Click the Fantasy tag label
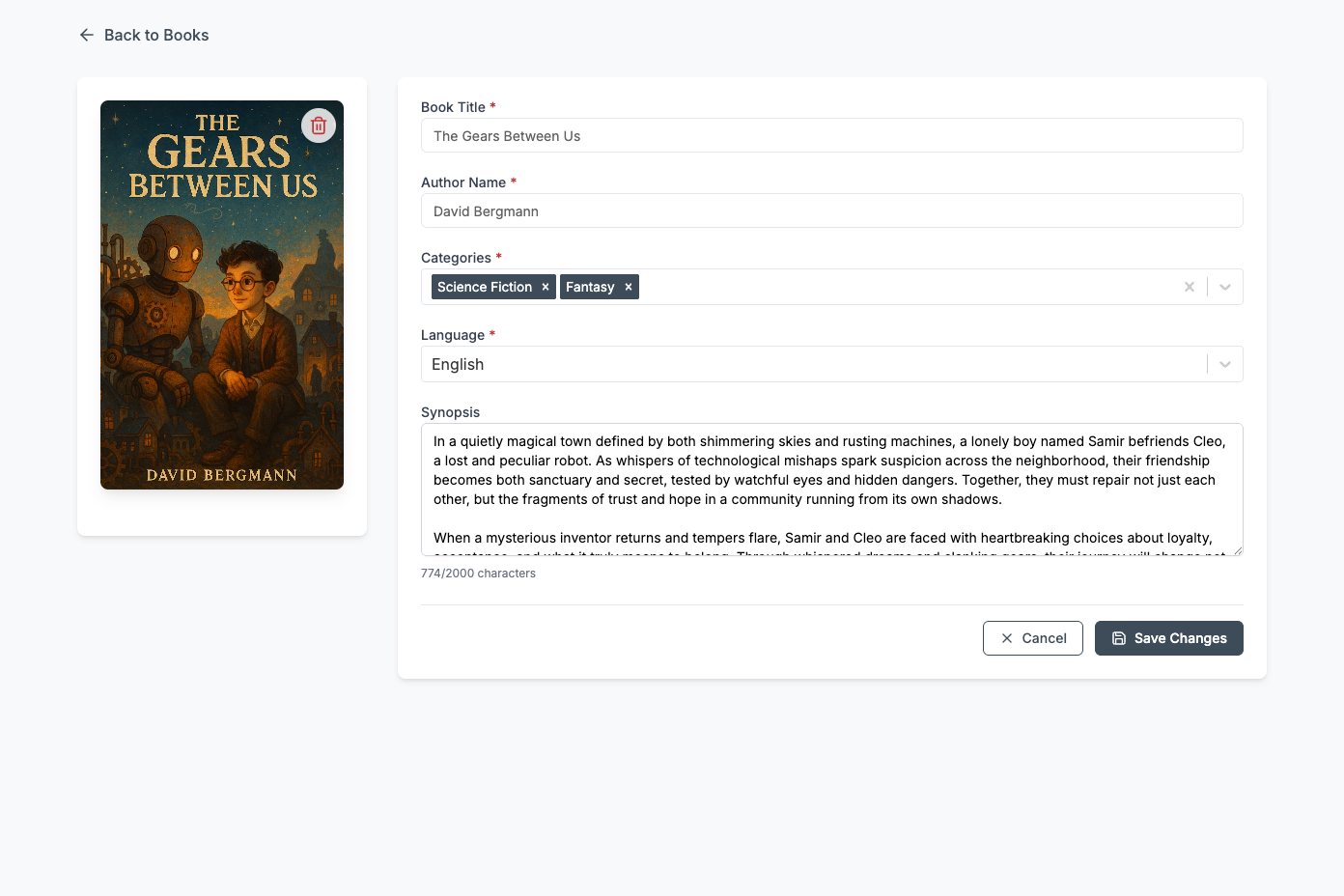 click(590, 287)
